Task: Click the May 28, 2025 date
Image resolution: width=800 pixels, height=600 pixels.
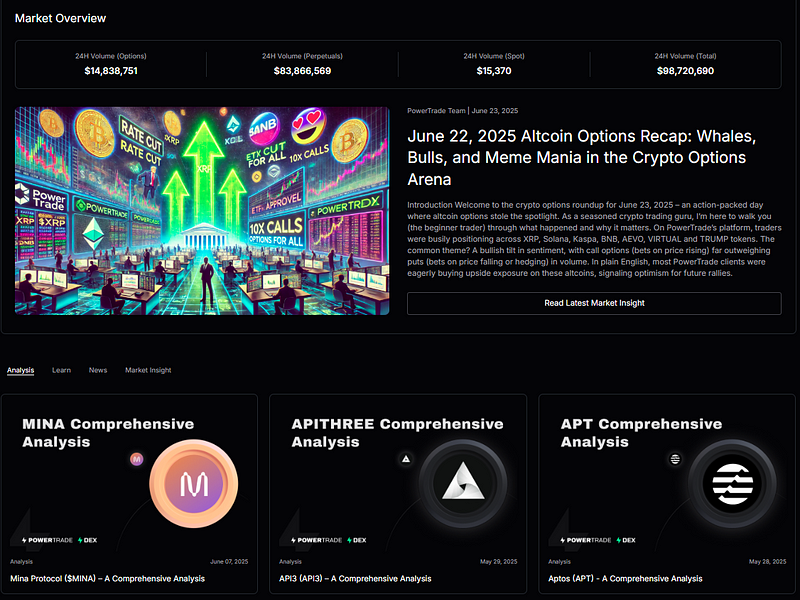Action: (767, 561)
